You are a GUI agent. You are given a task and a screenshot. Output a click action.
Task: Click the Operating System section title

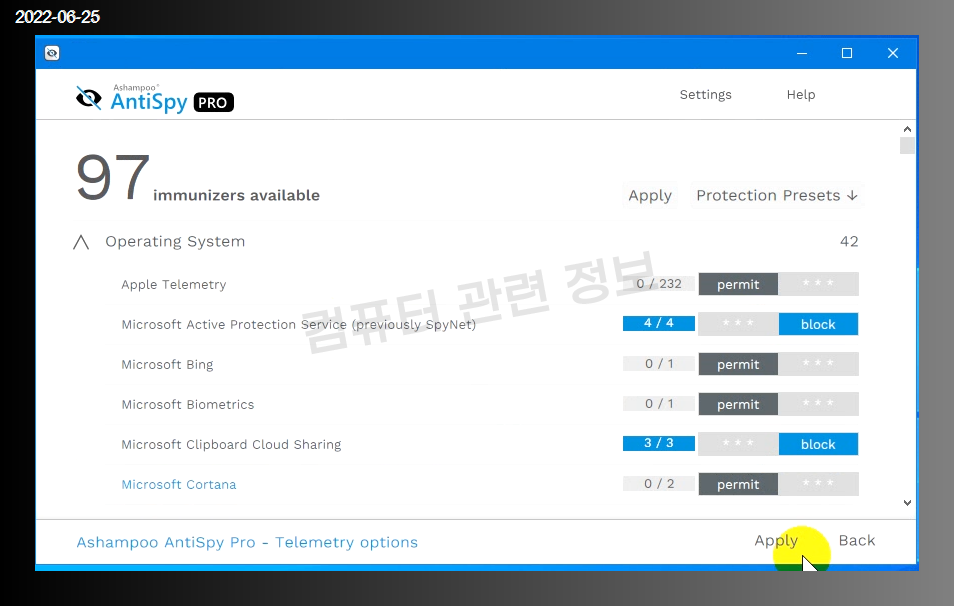click(x=175, y=242)
